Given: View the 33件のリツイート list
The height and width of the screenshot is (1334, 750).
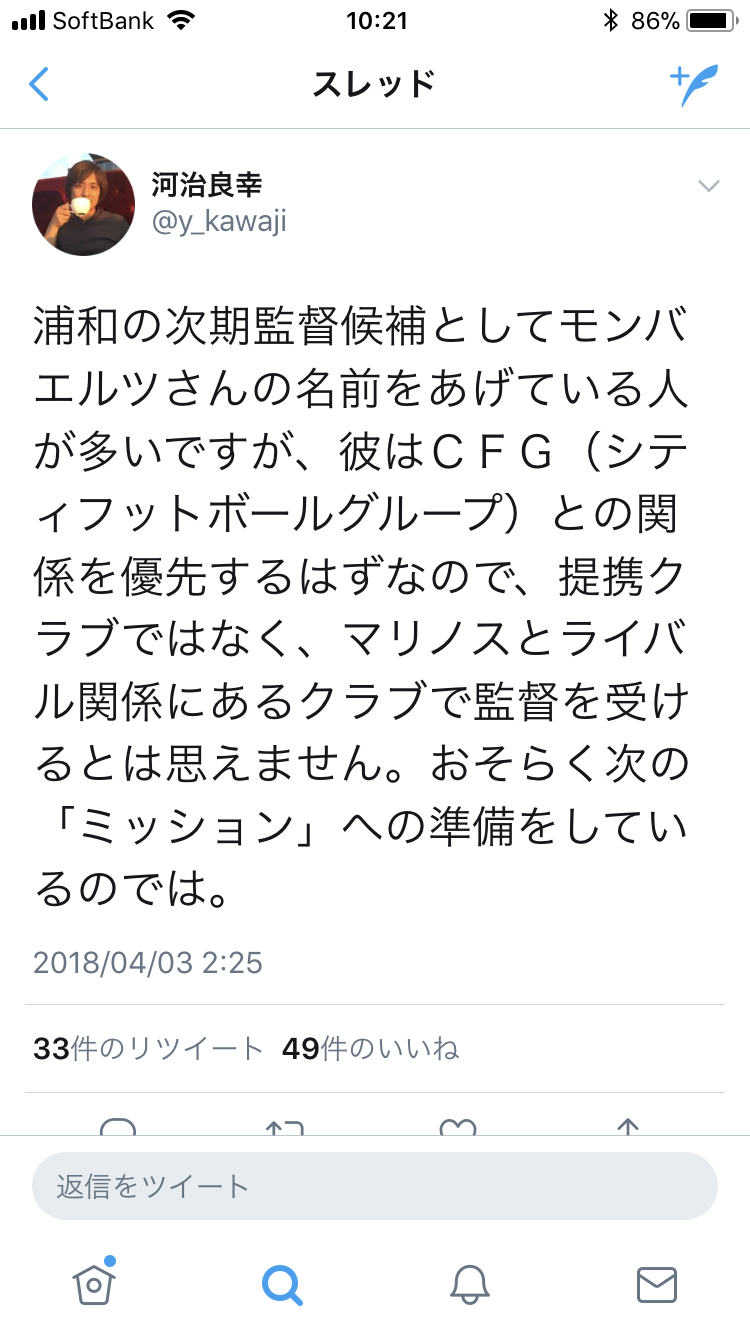Looking at the screenshot, I should tap(148, 1048).
